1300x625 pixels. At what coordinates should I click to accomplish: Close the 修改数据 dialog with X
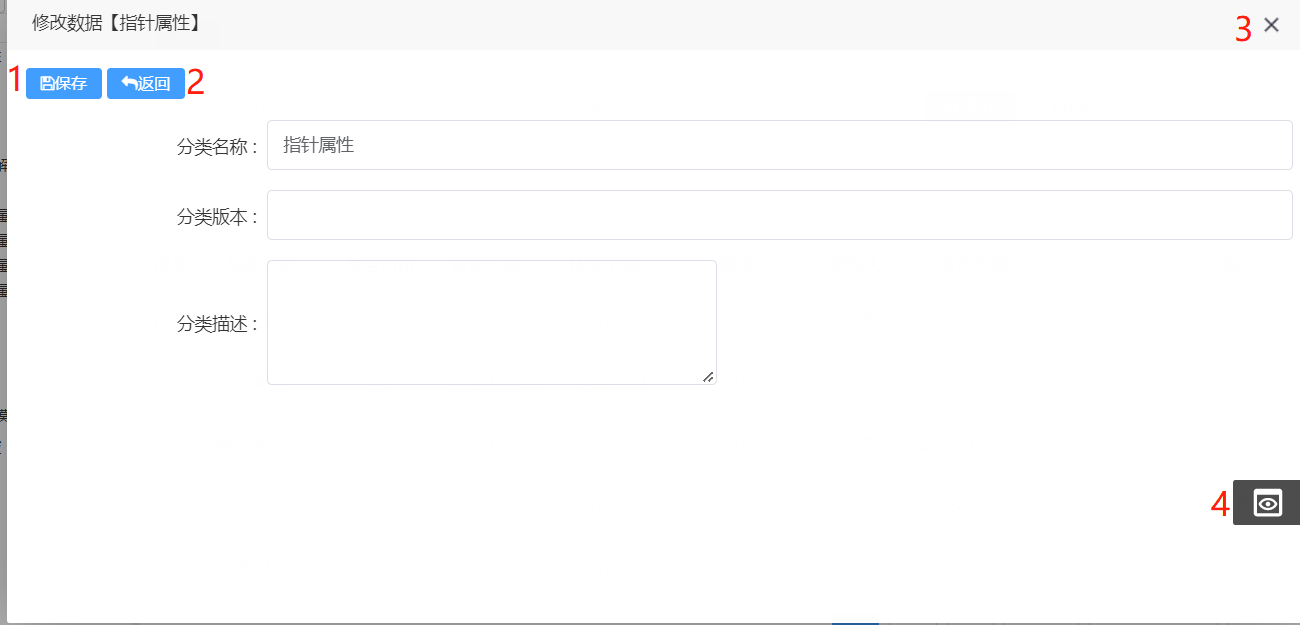tap(1271, 26)
